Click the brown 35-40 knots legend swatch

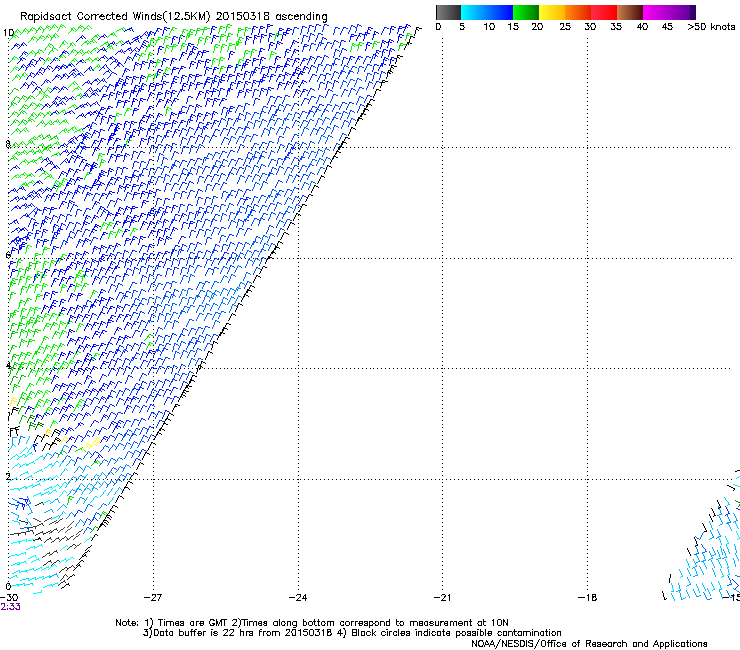[630, 12]
